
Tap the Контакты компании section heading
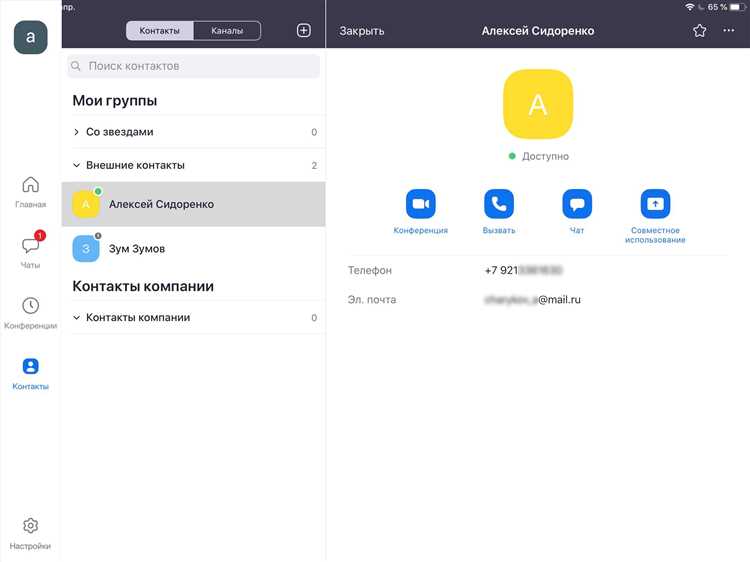tap(143, 286)
